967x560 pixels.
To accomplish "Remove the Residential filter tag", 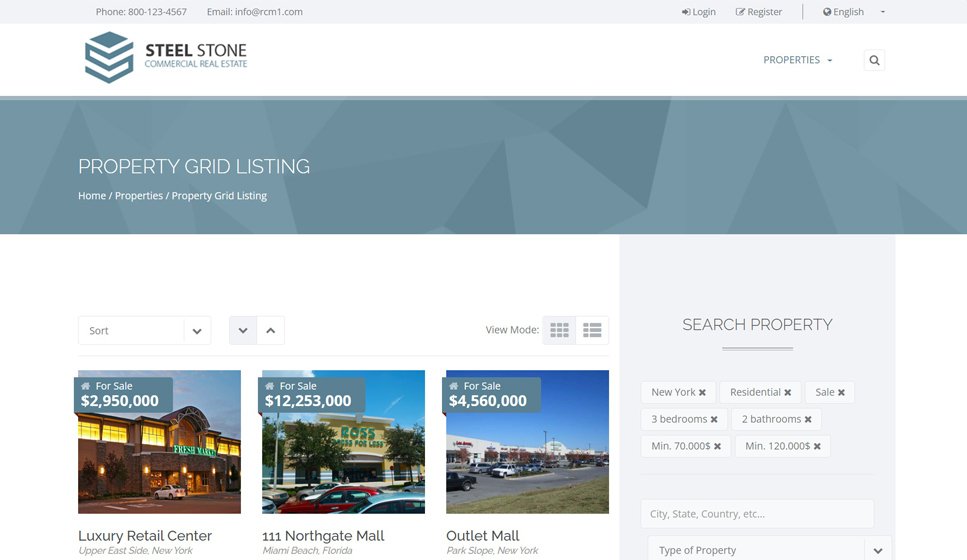I will tap(788, 393).
